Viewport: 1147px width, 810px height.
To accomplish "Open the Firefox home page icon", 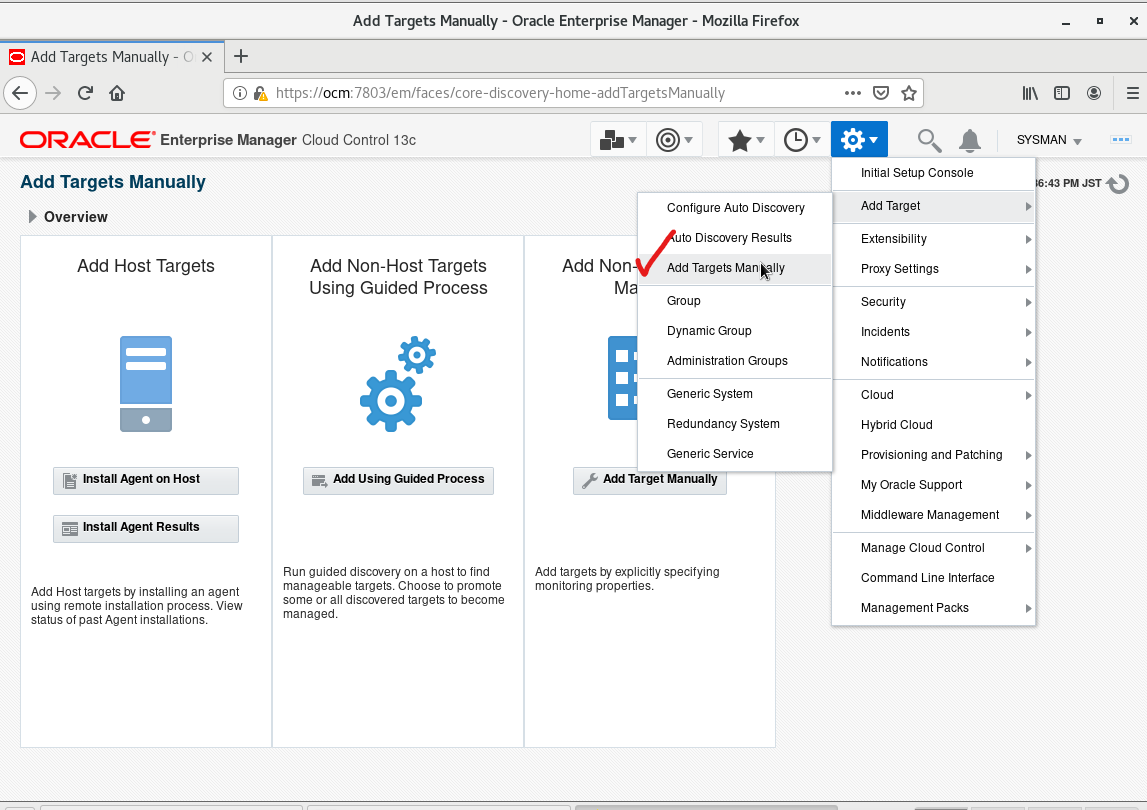I will point(117,93).
